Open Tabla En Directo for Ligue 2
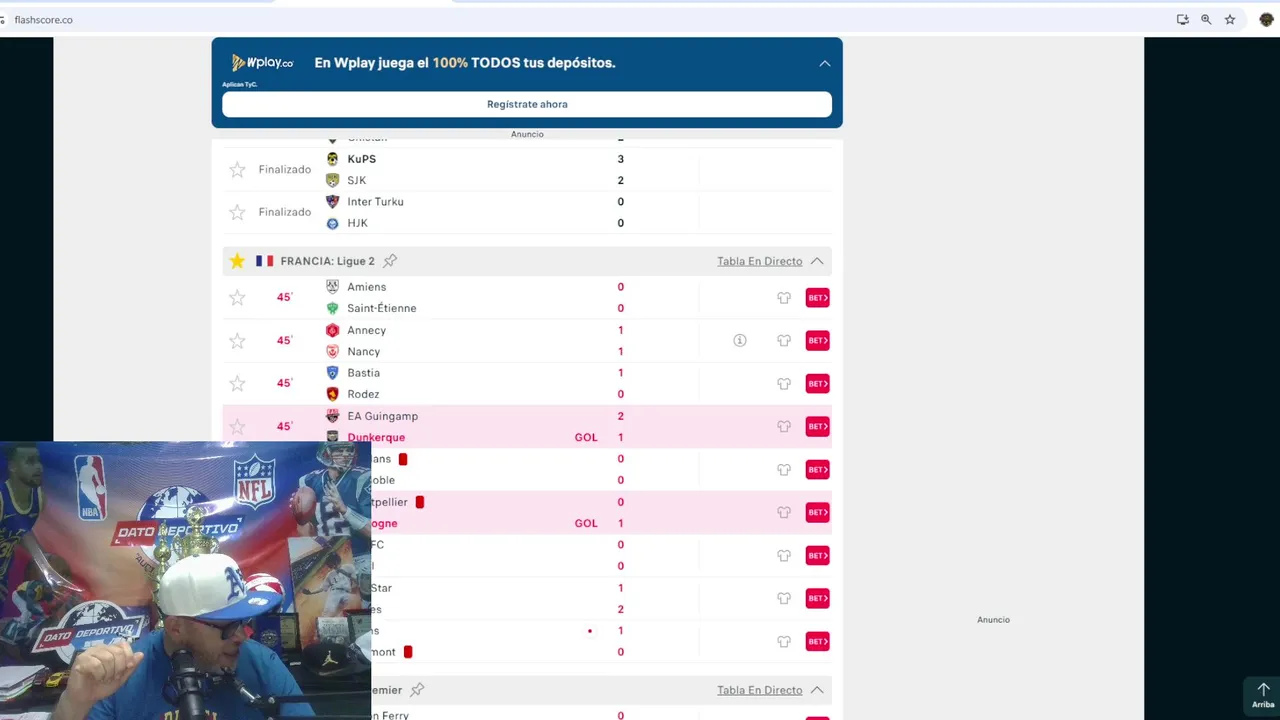1280x720 pixels. 759,261
